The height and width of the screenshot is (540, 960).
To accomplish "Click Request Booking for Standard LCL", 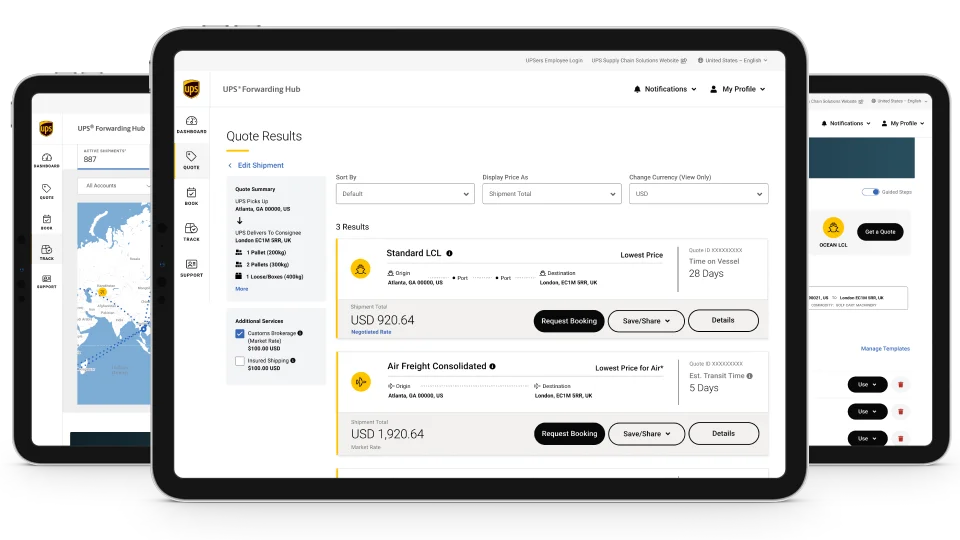I will click(569, 321).
